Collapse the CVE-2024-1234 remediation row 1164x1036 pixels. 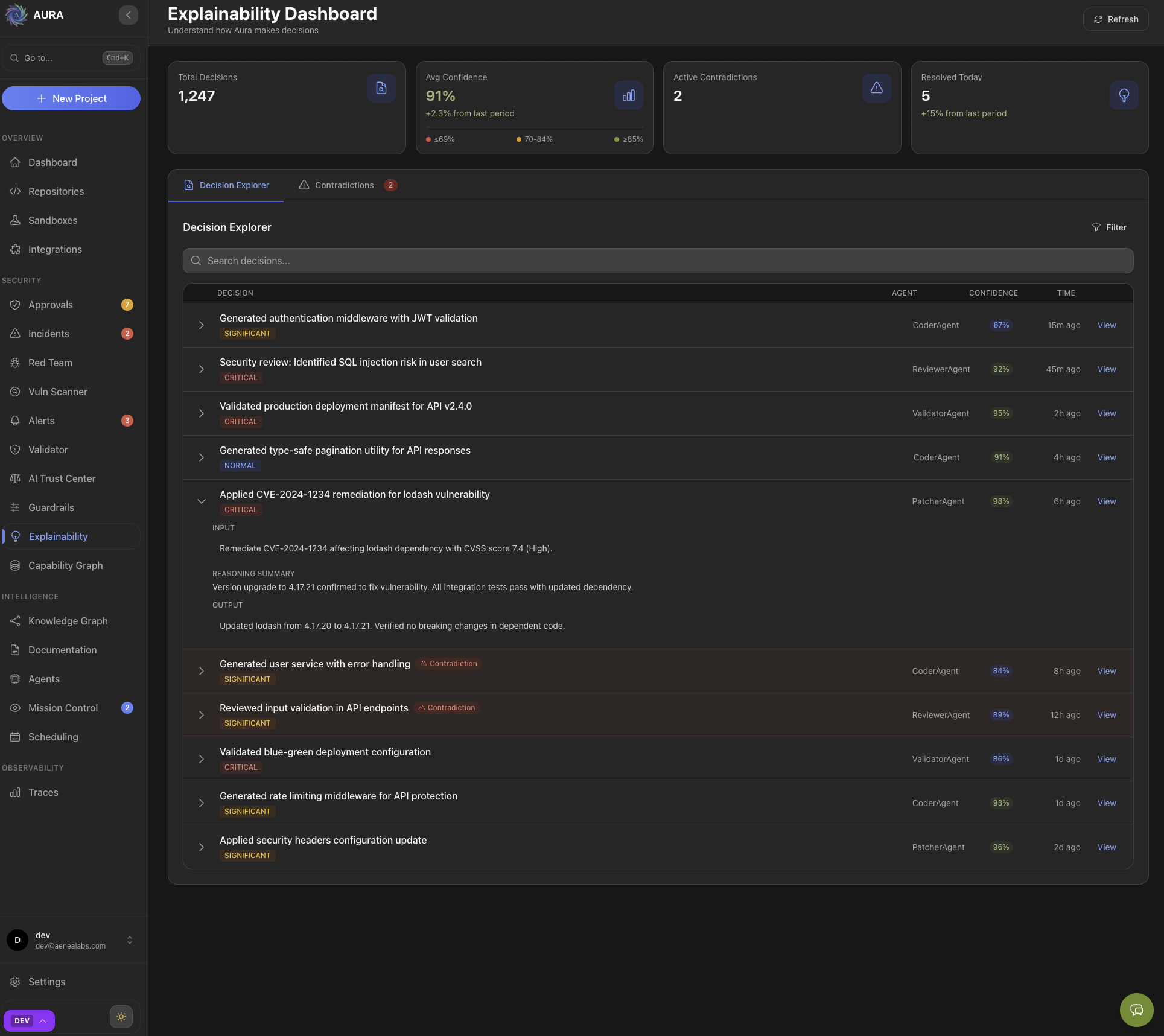[x=202, y=501]
